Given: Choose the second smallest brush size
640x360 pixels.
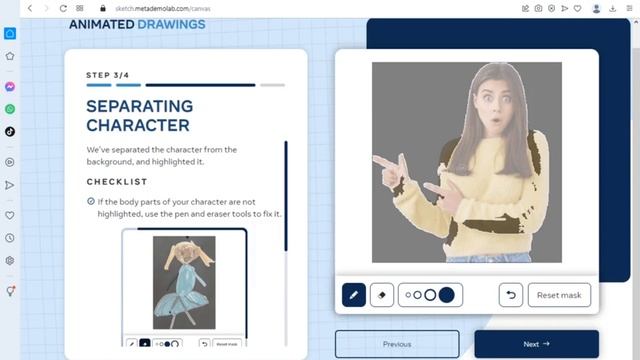Looking at the screenshot, I should point(417,295).
